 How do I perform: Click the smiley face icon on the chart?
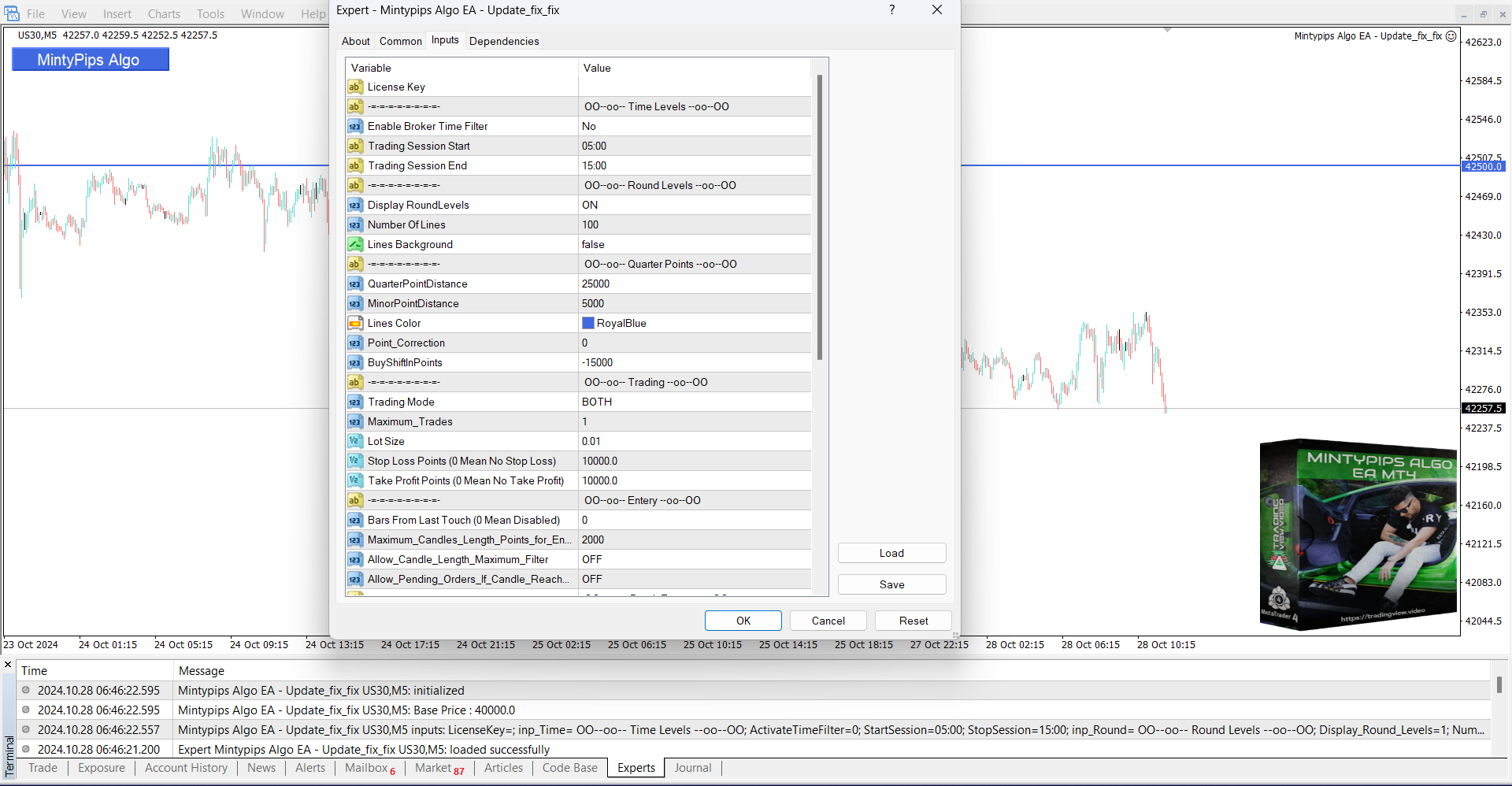1451,36
